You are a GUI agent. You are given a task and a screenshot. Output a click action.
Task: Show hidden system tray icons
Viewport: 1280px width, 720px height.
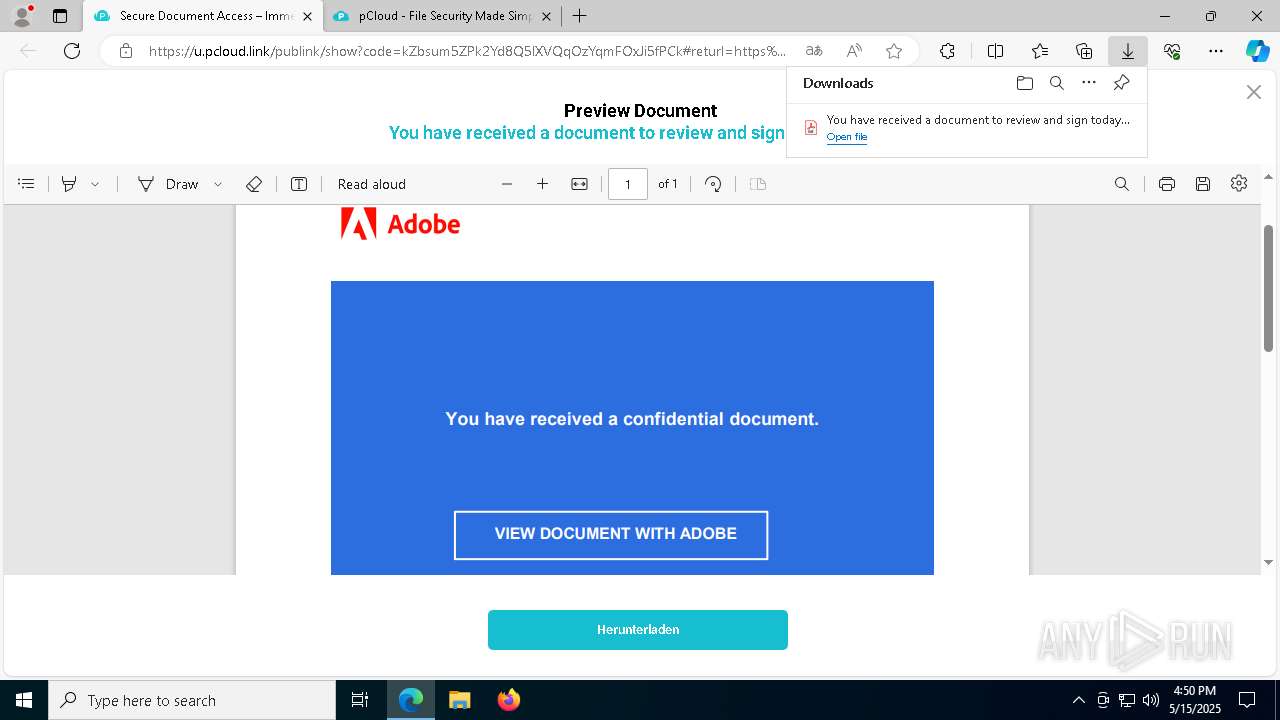pyautogui.click(x=1078, y=700)
